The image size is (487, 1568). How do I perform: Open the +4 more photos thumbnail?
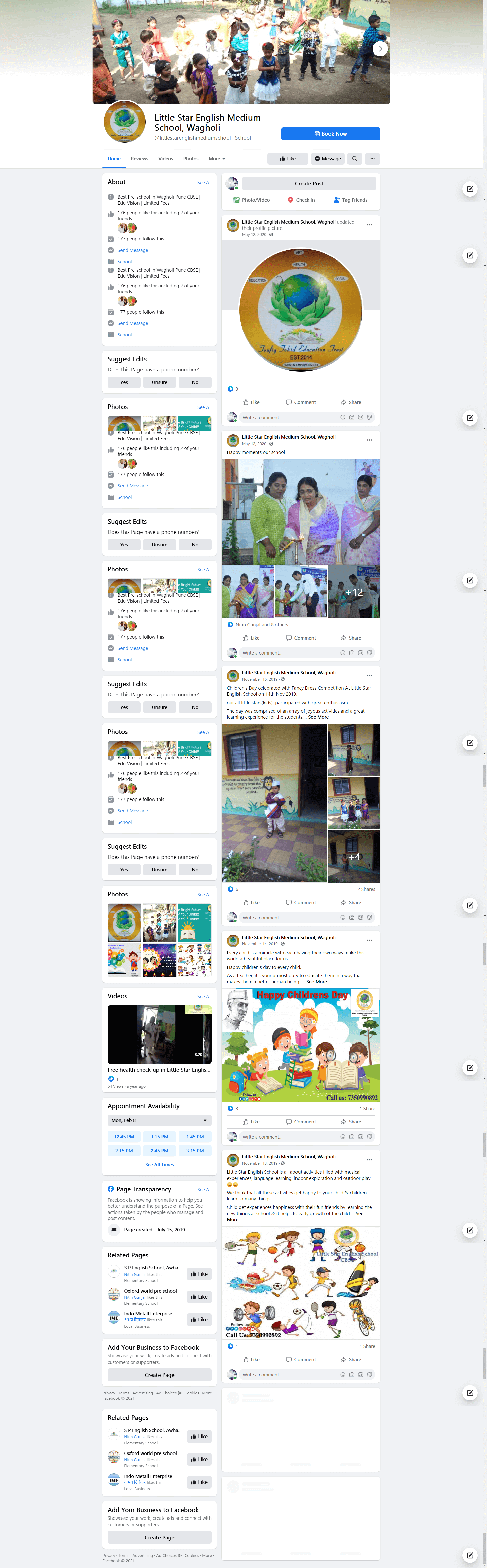click(354, 856)
